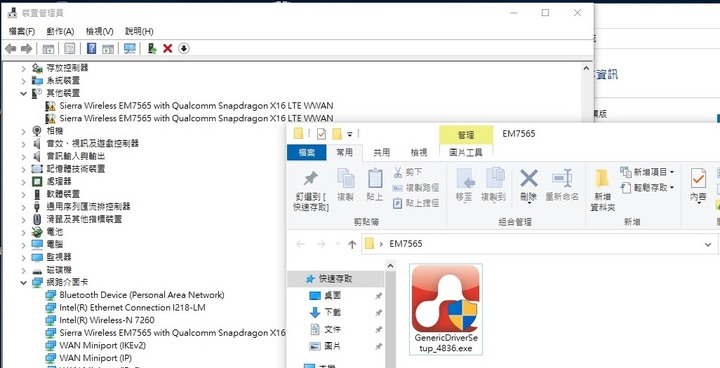Click the 複製 copy icon in ribbon

[346, 178]
